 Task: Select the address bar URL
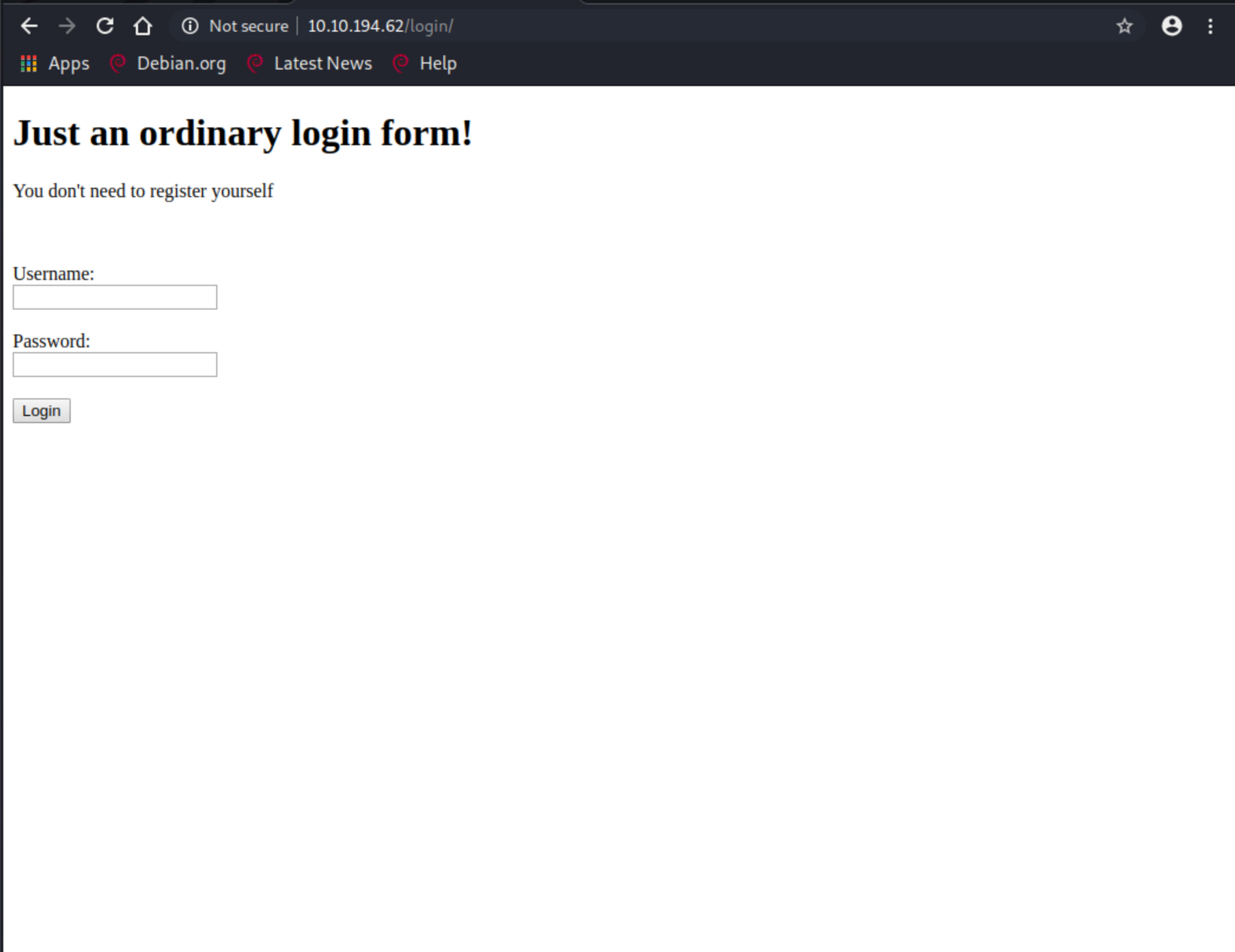tap(380, 26)
